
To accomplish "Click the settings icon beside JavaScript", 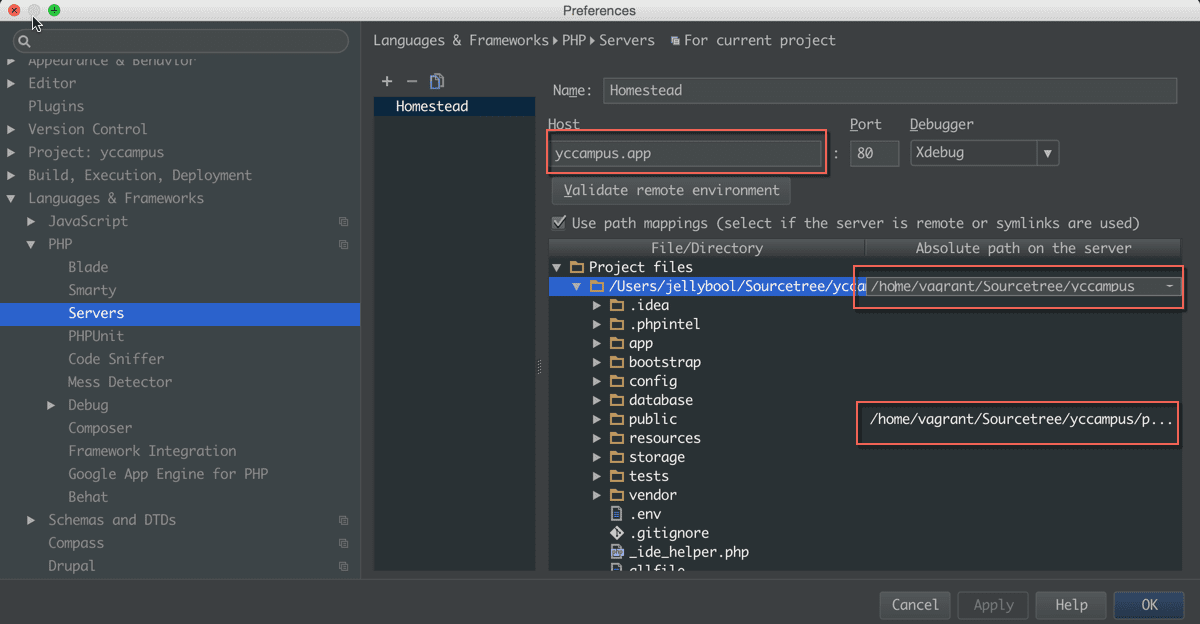I will pyautogui.click(x=343, y=221).
